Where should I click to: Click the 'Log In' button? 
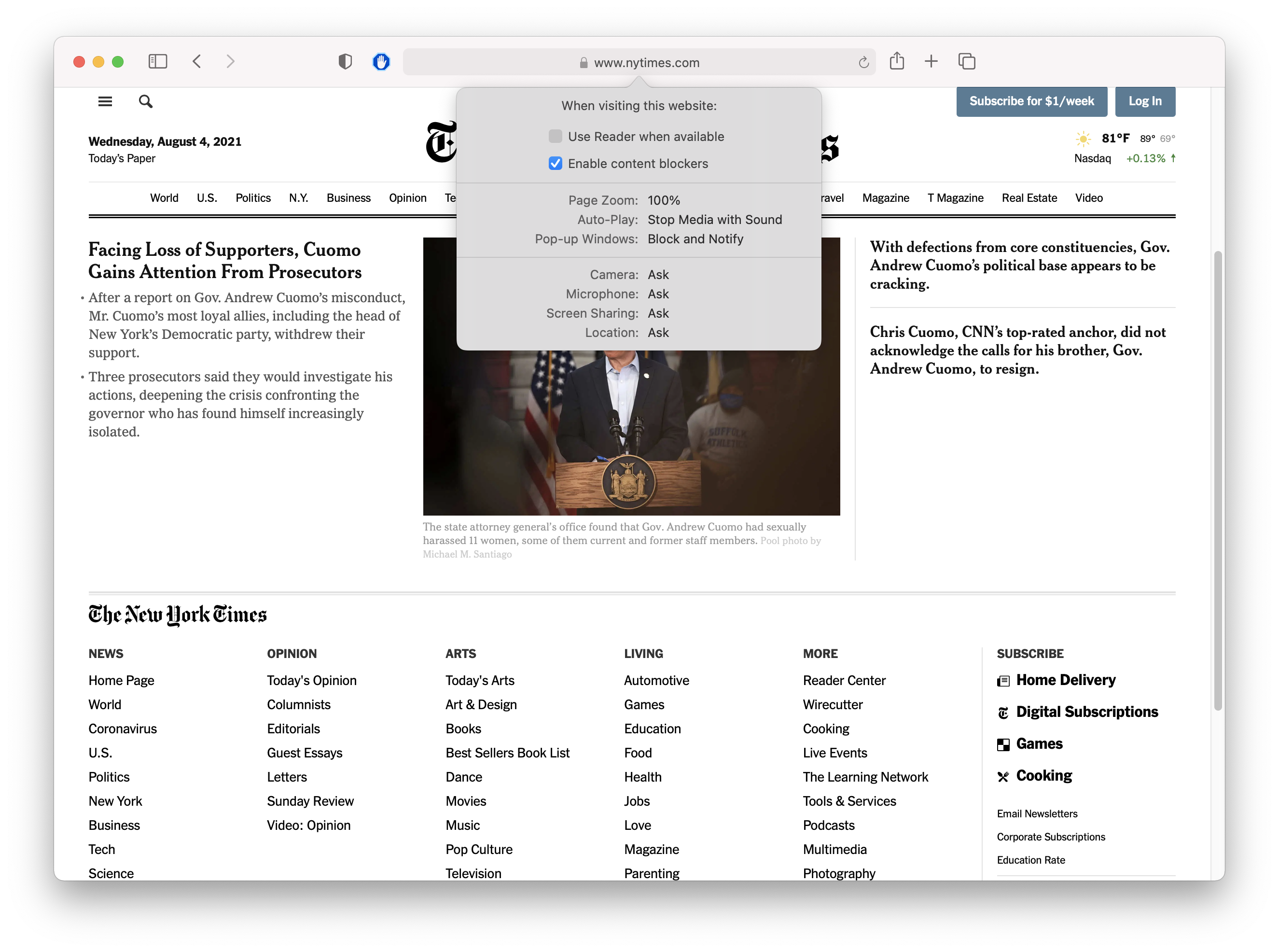coord(1143,101)
